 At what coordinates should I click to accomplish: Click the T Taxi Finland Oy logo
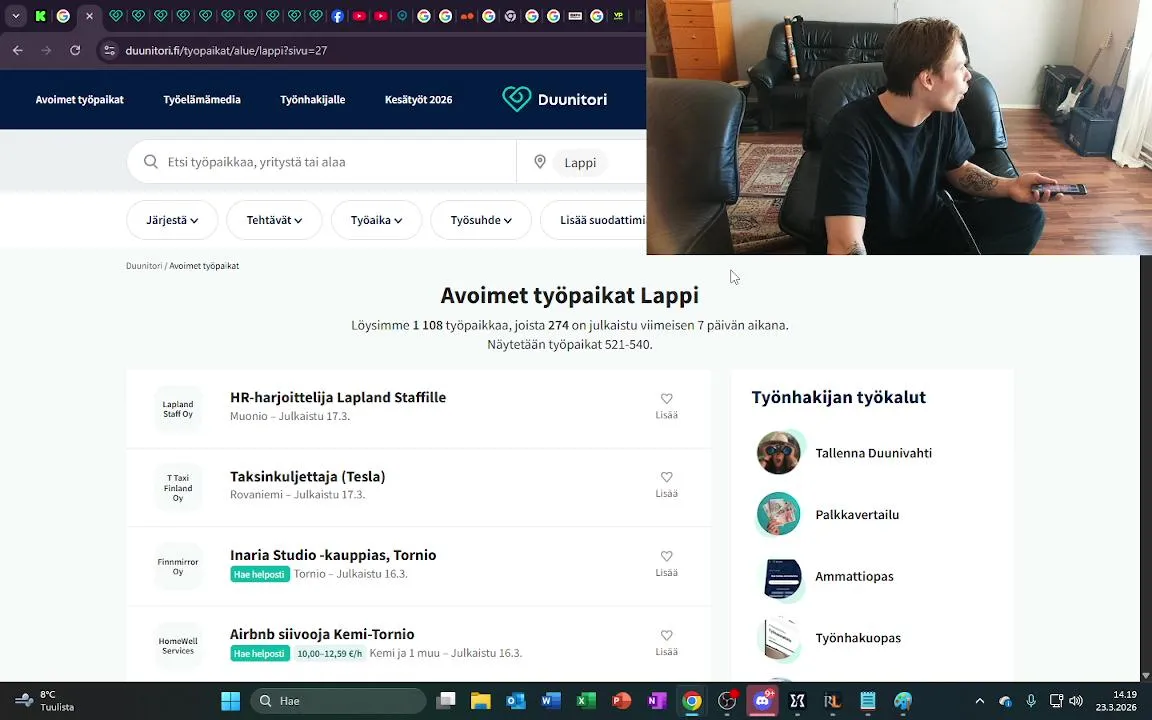pyautogui.click(x=178, y=488)
